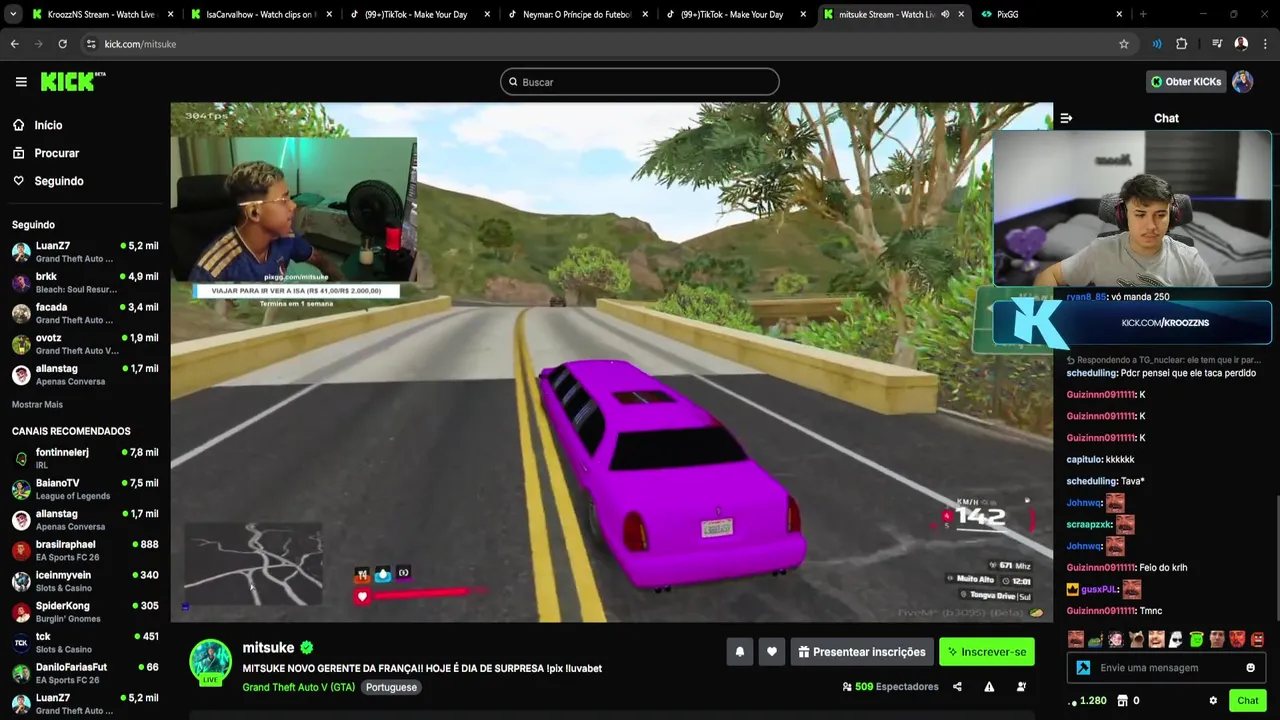Open Chrome three-dot menu
The width and height of the screenshot is (1280, 720).
[1265, 44]
